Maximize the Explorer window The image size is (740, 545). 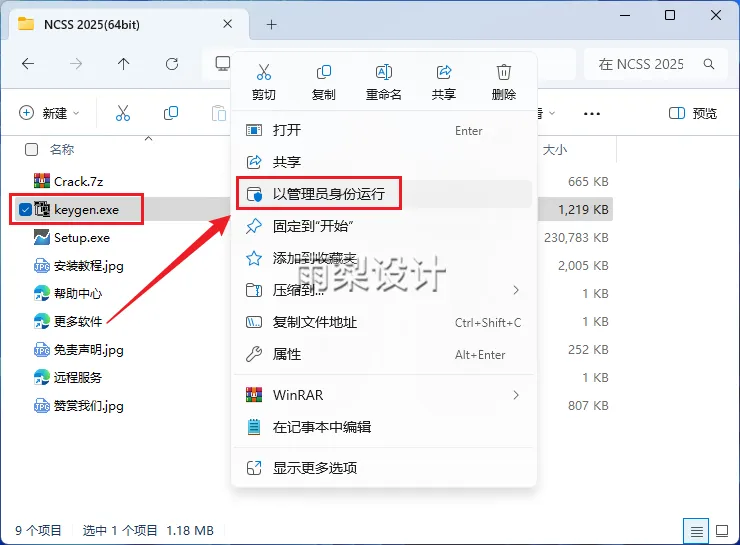[670, 16]
